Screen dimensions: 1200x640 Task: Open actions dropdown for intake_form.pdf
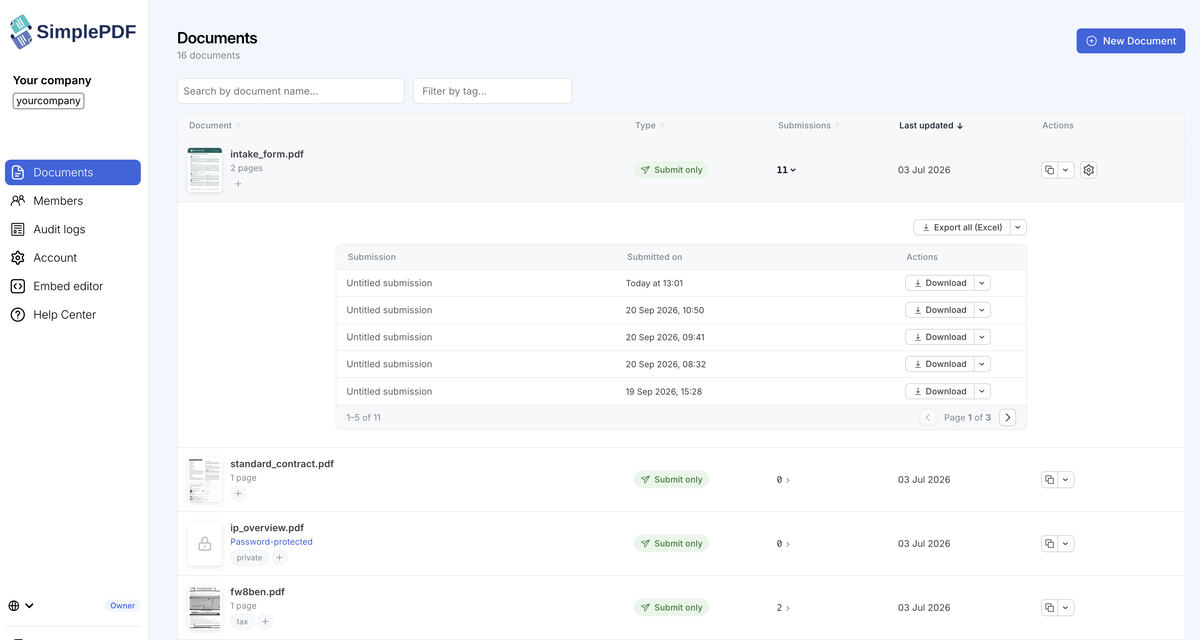(x=1066, y=170)
